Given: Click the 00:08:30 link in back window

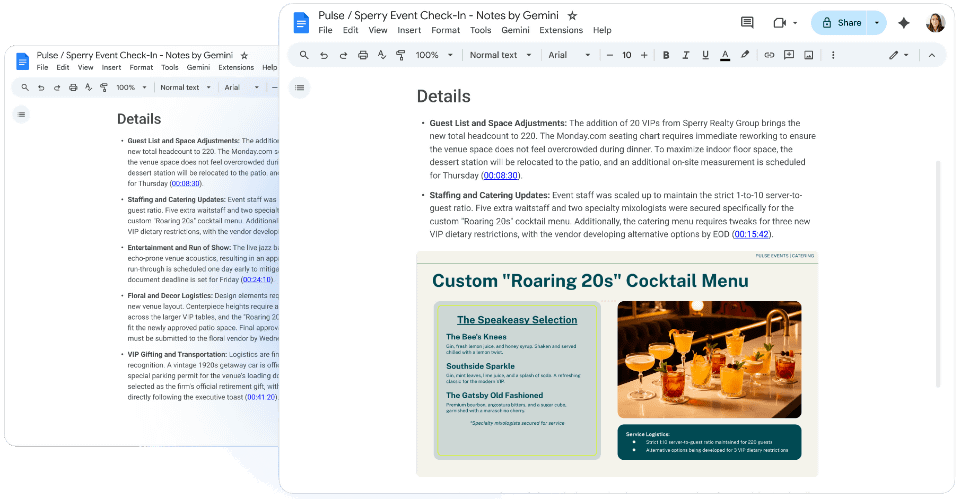Looking at the screenshot, I should [185, 184].
